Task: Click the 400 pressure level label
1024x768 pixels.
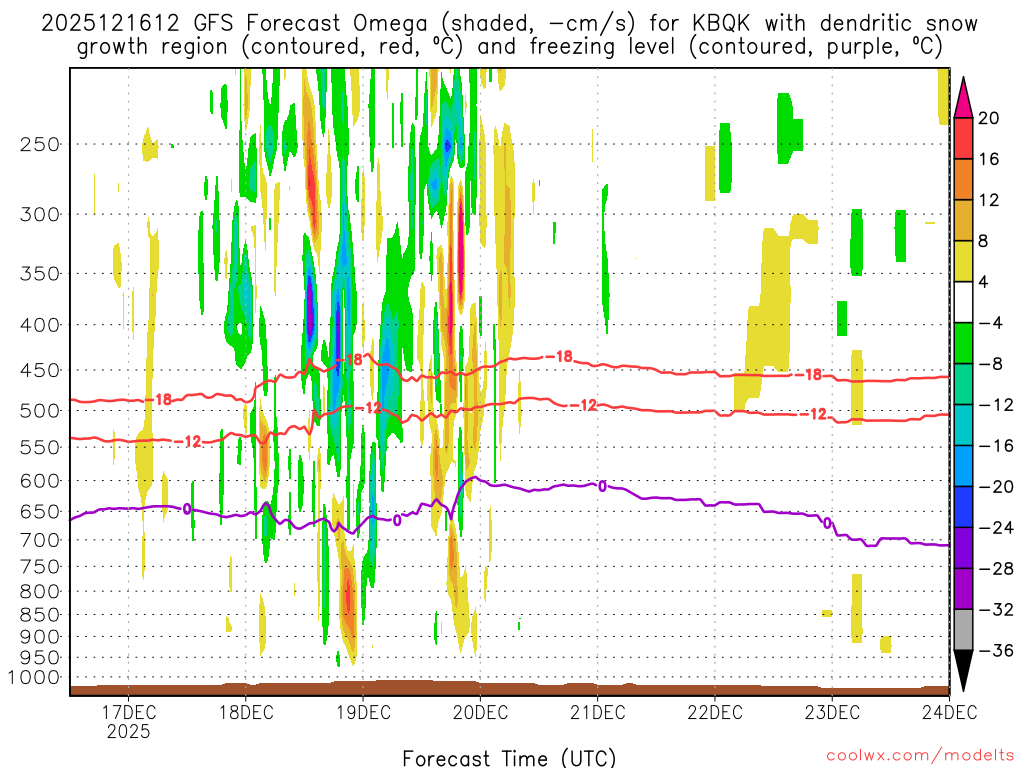Action: coord(40,325)
